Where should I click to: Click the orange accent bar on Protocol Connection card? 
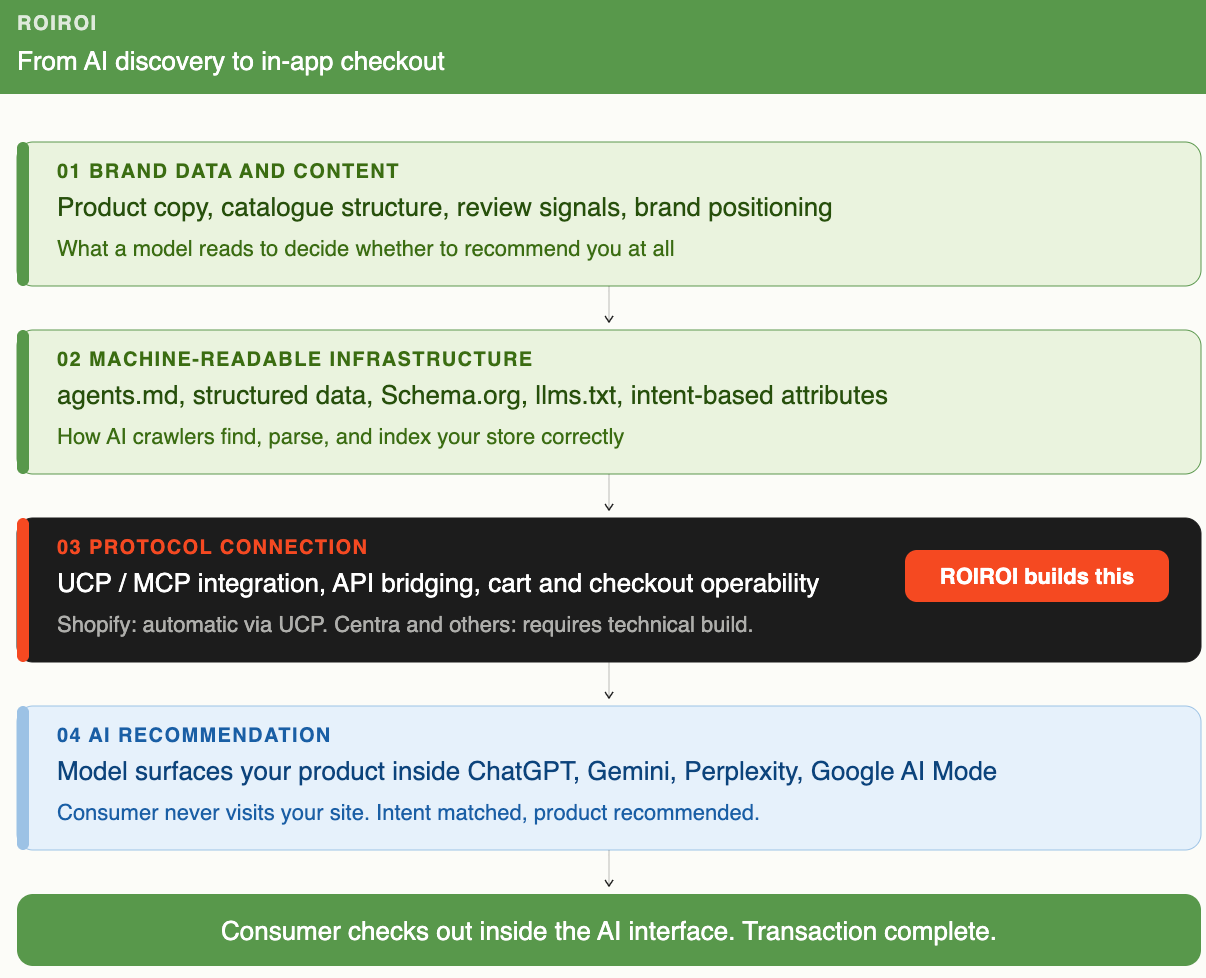pyautogui.click(x=23, y=590)
